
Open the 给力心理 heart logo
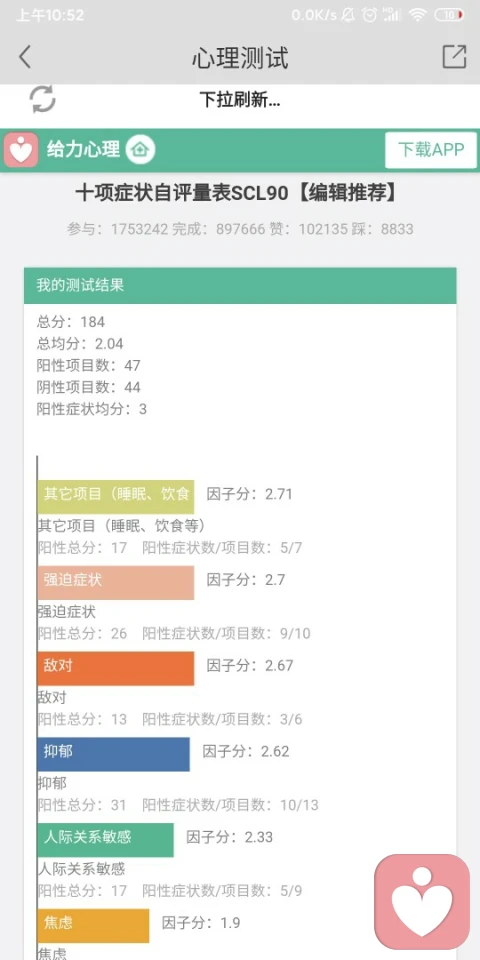click(x=21, y=150)
